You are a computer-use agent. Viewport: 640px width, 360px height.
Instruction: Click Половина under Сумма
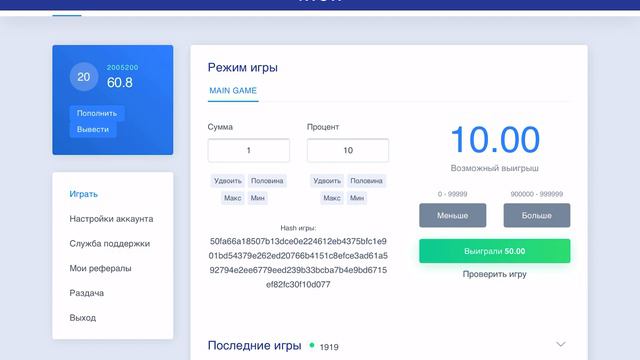coord(267,181)
